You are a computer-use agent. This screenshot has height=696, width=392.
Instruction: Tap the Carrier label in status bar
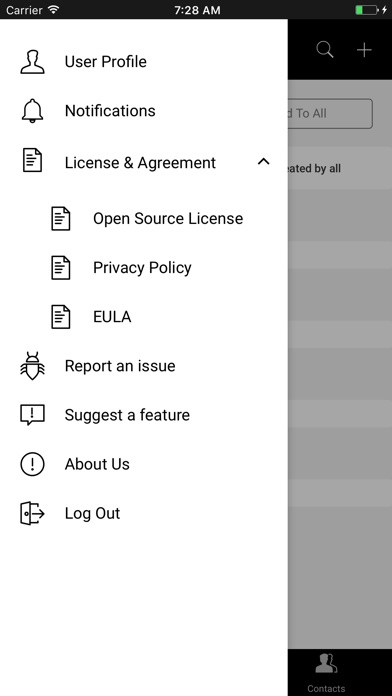click(25, 10)
